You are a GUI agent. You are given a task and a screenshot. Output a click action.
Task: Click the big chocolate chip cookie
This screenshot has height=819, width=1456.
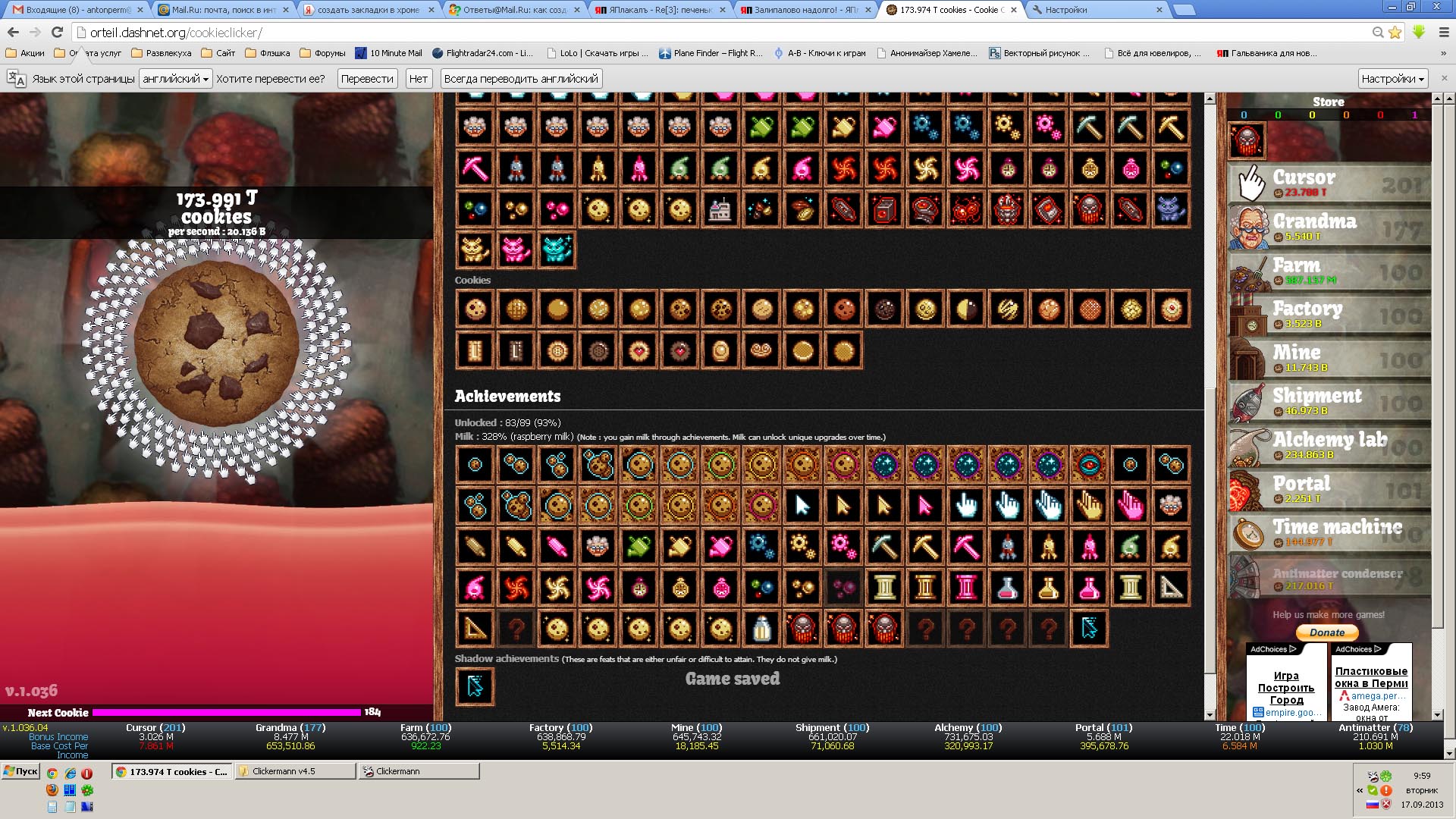[x=216, y=344]
